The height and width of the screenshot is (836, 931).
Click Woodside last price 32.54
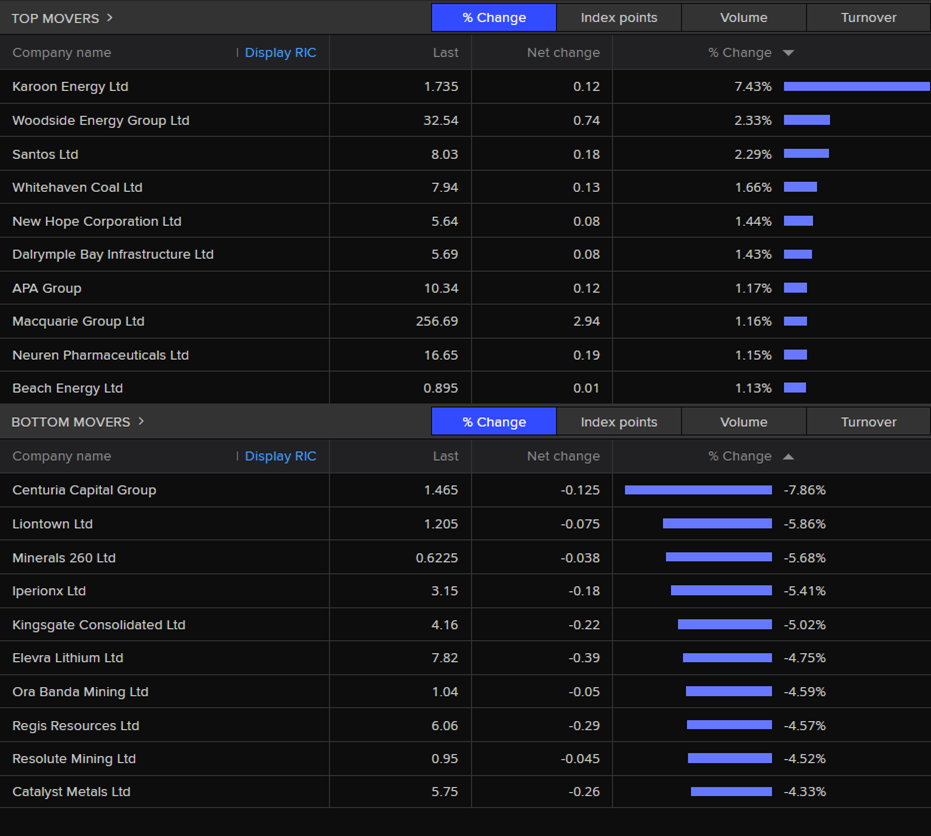click(x=441, y=121)
